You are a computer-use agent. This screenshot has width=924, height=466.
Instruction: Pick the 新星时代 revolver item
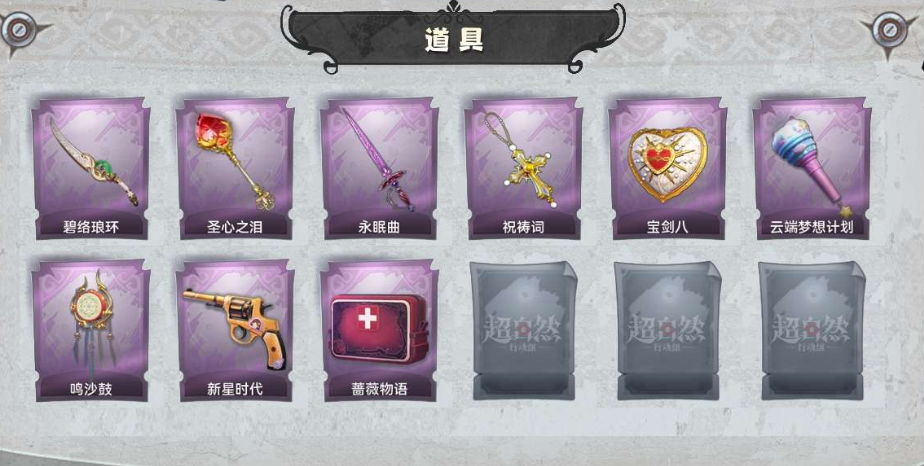click(235, 331)
